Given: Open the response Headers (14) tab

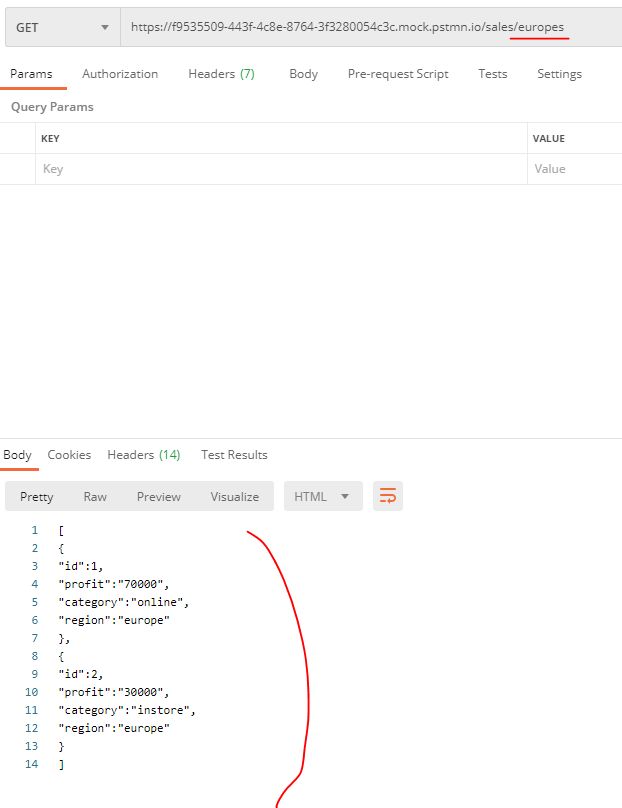Looking at the screenshot, I should click(144, 455).
